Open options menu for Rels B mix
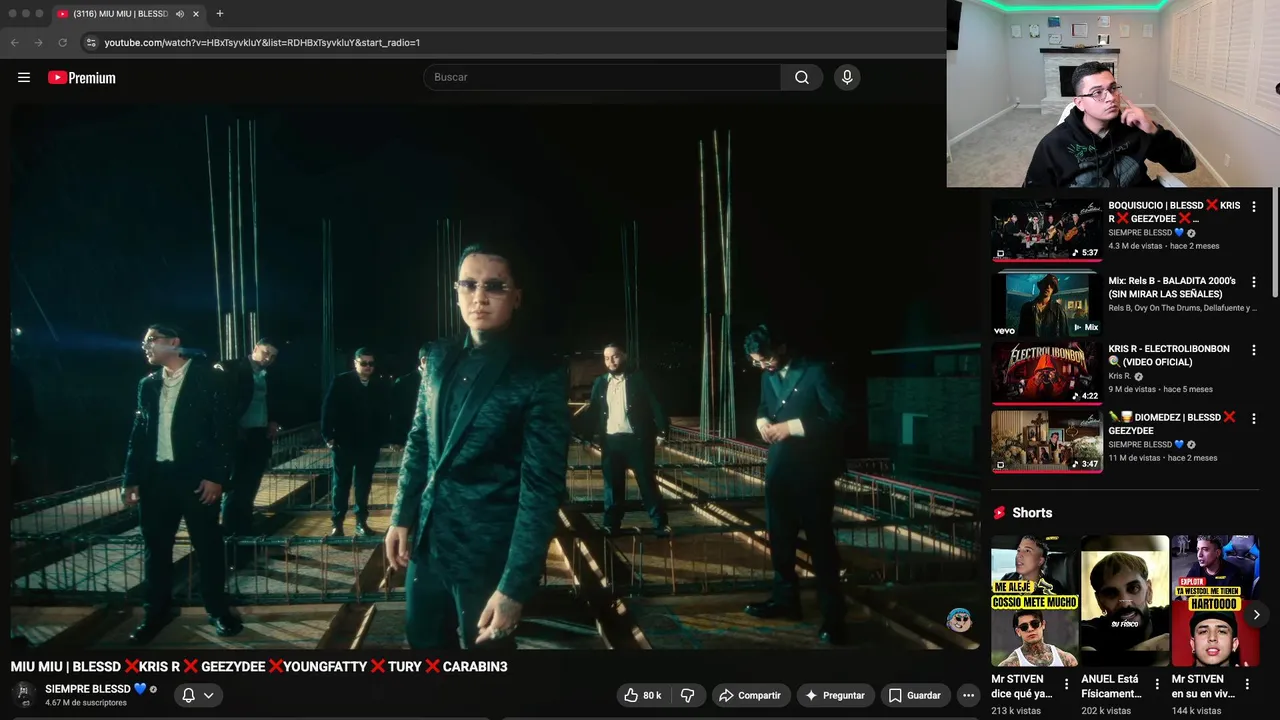Image resolution: width=1280 pixels, height=720 pixels. tap(1254, 282)
